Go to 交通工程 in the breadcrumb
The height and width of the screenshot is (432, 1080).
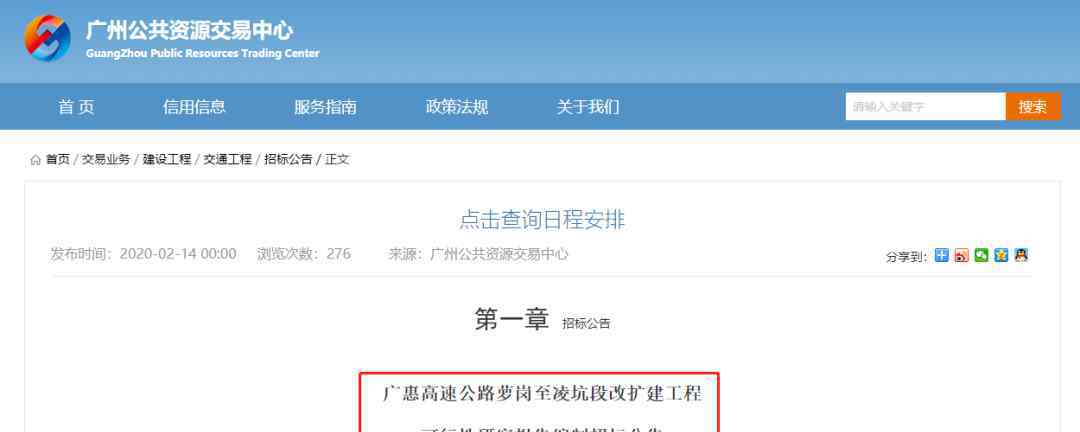[x=227, y=160]
